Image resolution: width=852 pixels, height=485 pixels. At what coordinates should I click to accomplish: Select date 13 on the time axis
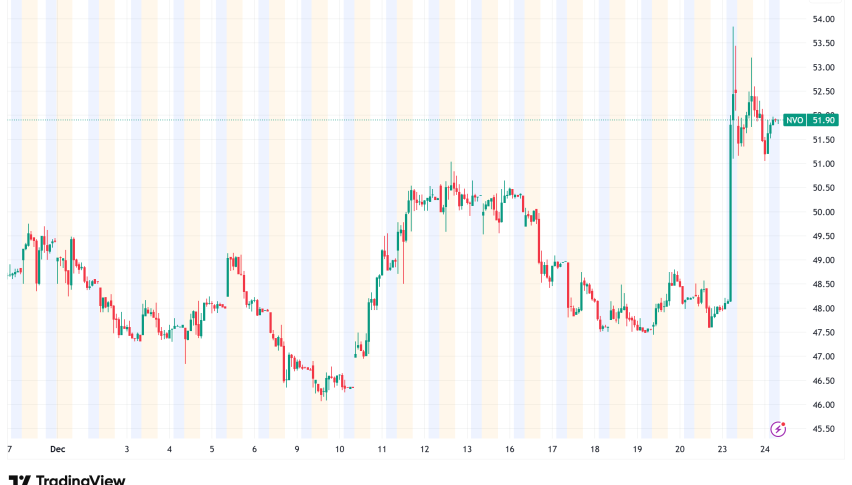tap(467, 451)
